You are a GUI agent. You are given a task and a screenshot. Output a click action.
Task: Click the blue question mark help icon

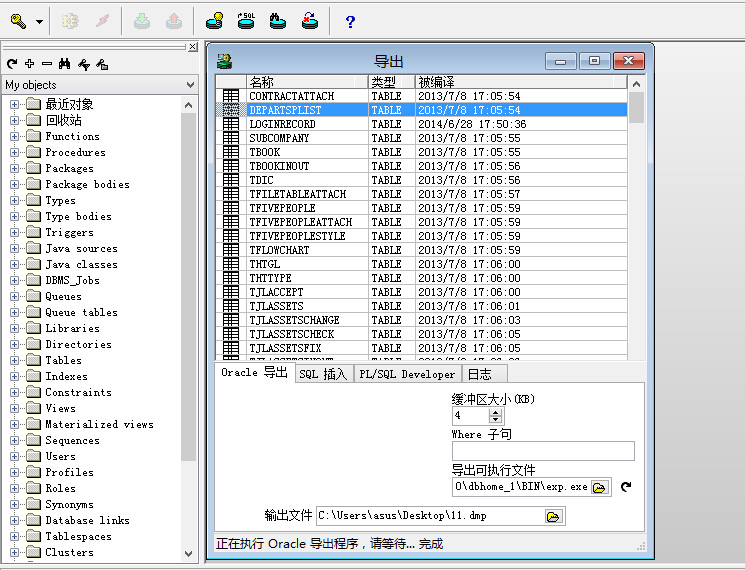point(350,22)
